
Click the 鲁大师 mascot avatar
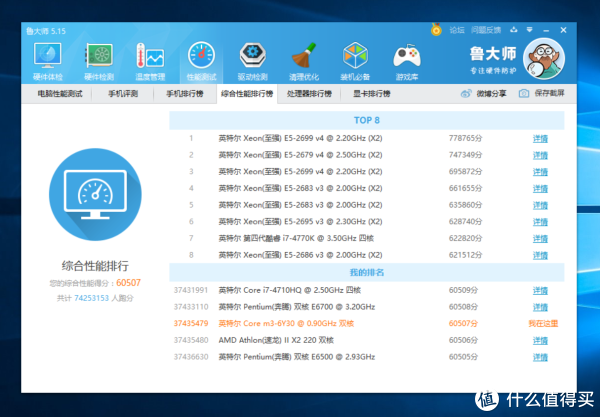(544, 59)
